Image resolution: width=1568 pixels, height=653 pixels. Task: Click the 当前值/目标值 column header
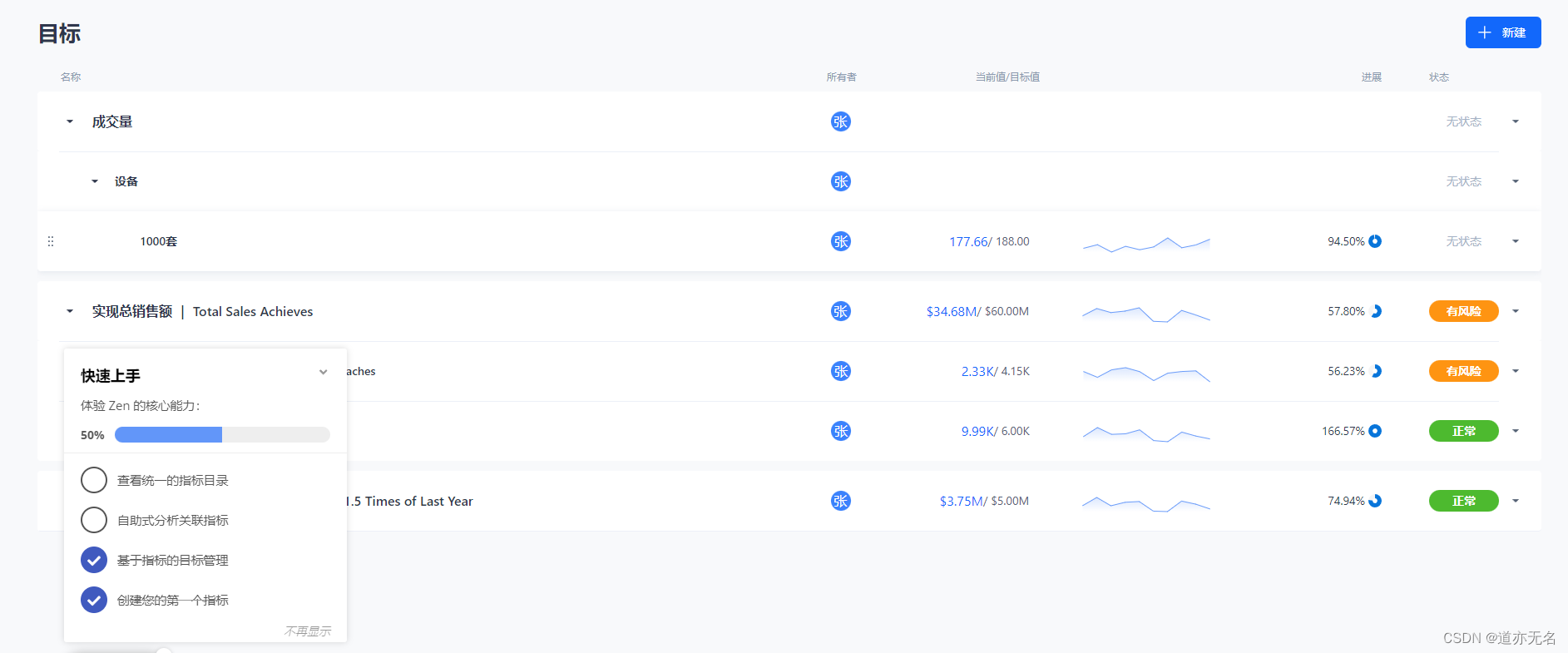click(x=1007, y=77)
